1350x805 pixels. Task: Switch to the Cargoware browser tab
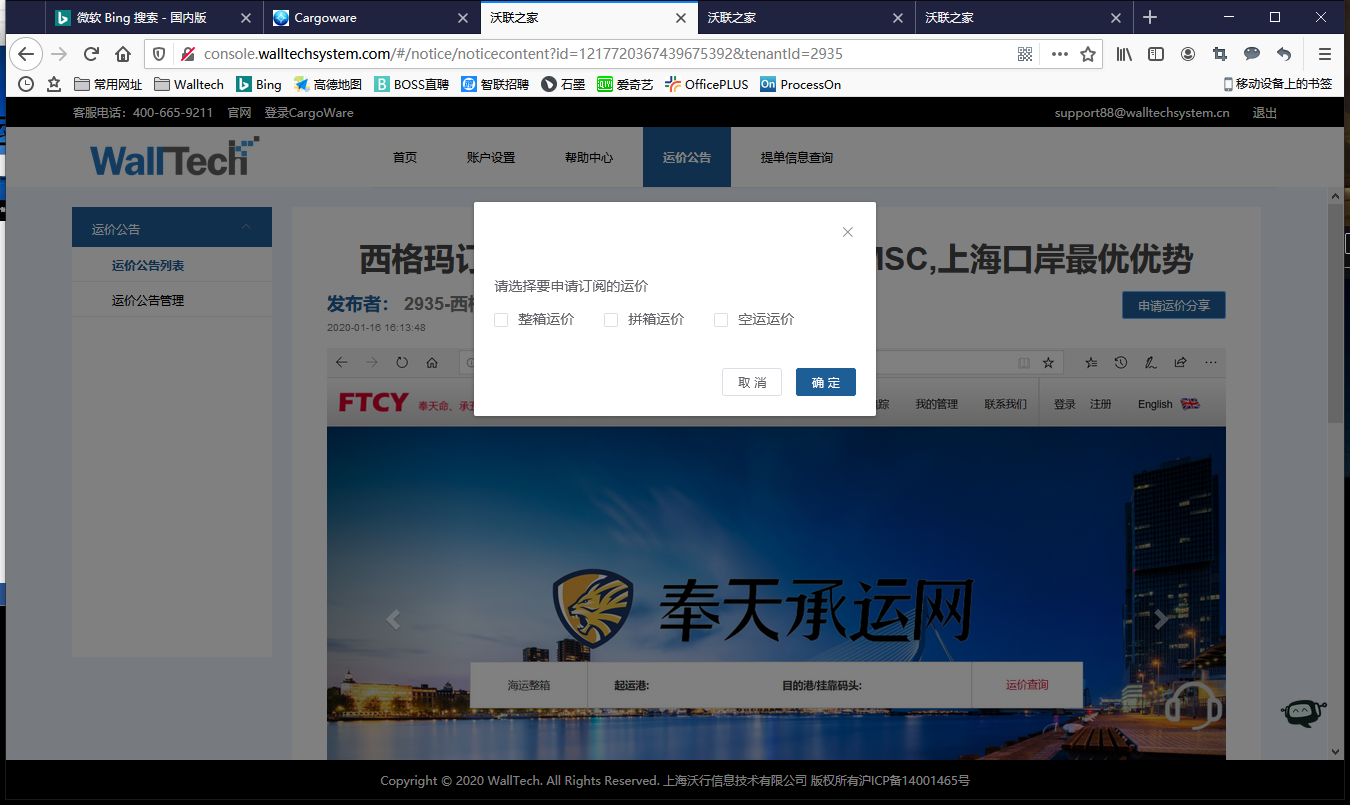pos(359,17)
